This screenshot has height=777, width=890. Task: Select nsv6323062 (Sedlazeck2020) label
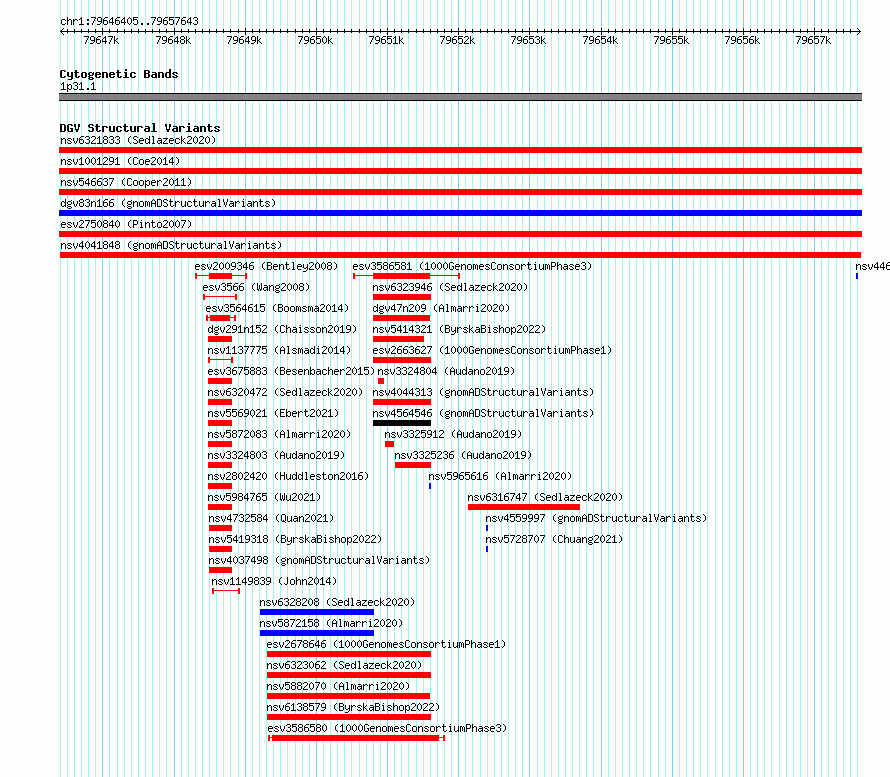click(x=344, y=665)
